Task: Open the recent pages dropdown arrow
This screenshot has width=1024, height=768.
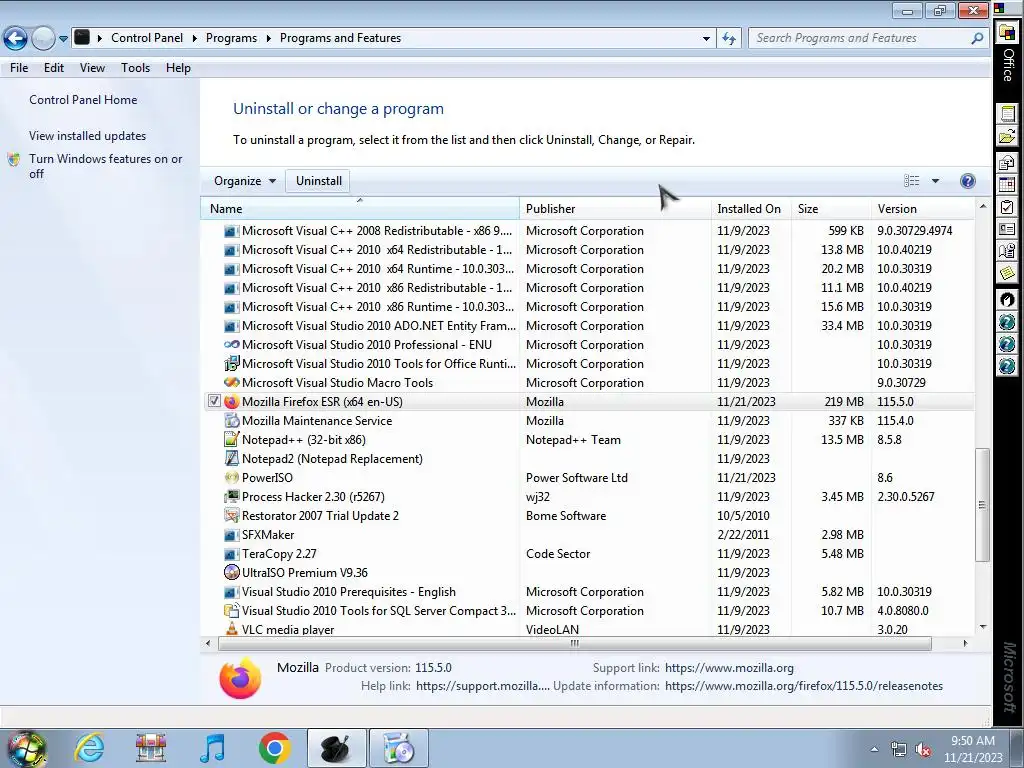Action: tap(63, 39)
